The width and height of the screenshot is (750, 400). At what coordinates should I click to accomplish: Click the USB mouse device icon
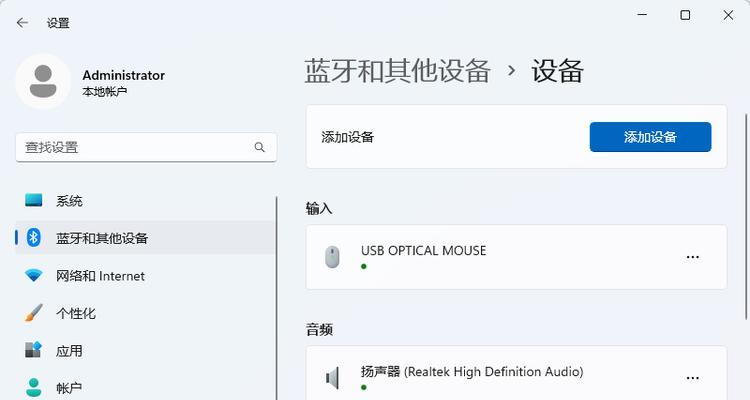(x=332, y=257)
